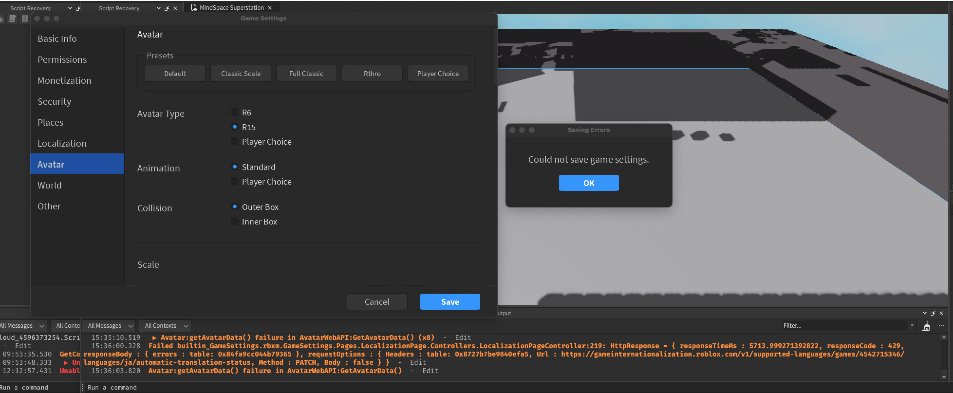Click Edit next to getAvatarData (x8) message

coord(463,337)
